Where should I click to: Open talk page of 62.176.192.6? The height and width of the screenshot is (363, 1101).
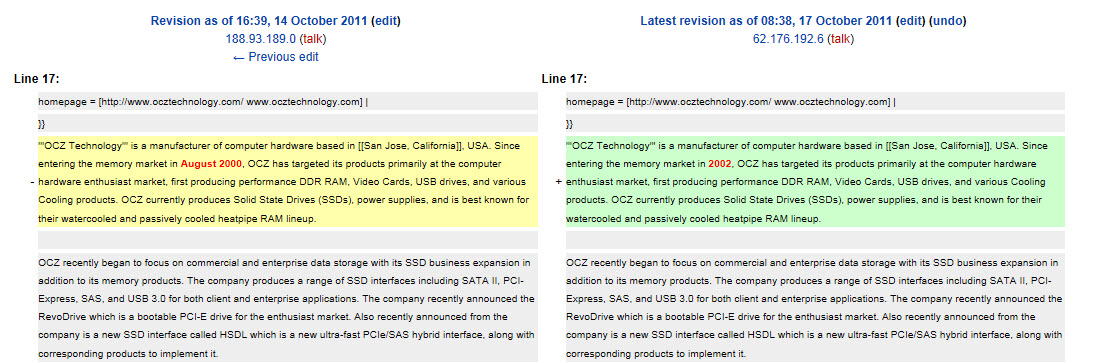pyautogui.click(x=840, y=39)
